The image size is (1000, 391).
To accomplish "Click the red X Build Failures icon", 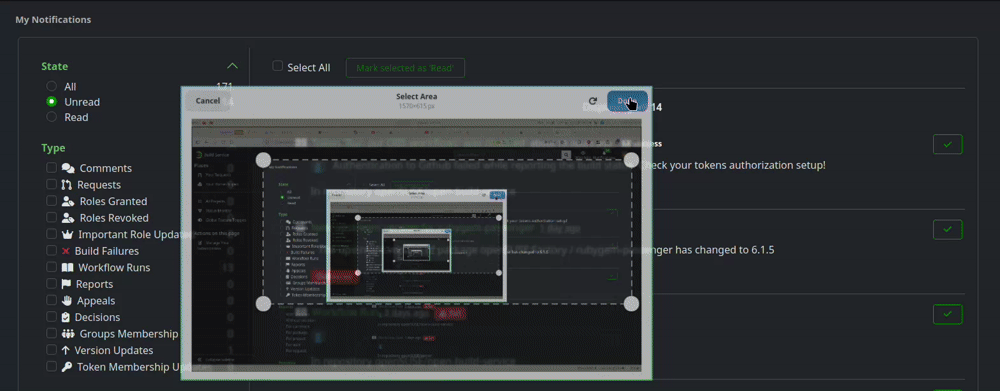I will point(66,251).
